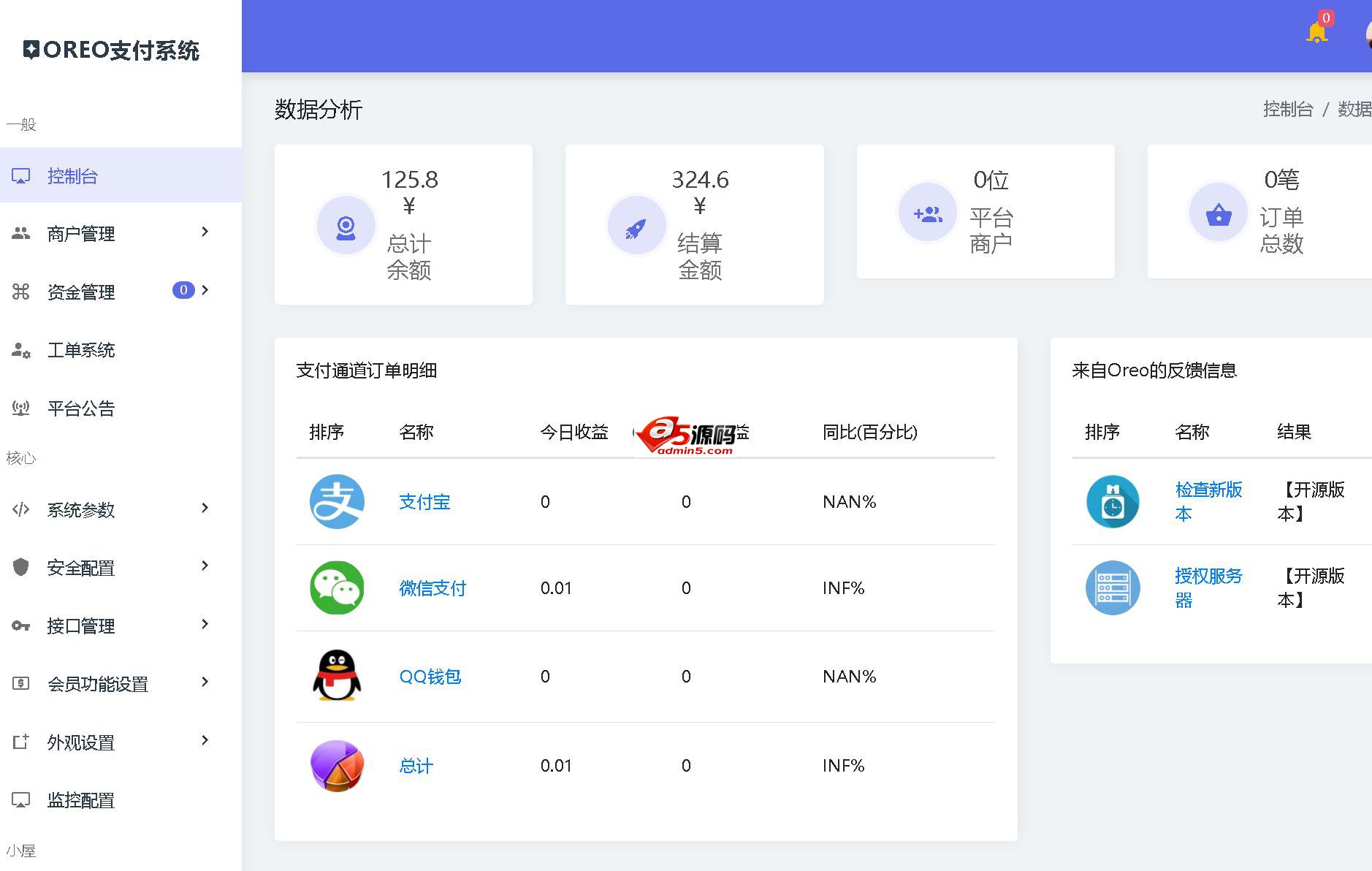
Task: Click the WeChat Pay logo
Action: [337, 587]
